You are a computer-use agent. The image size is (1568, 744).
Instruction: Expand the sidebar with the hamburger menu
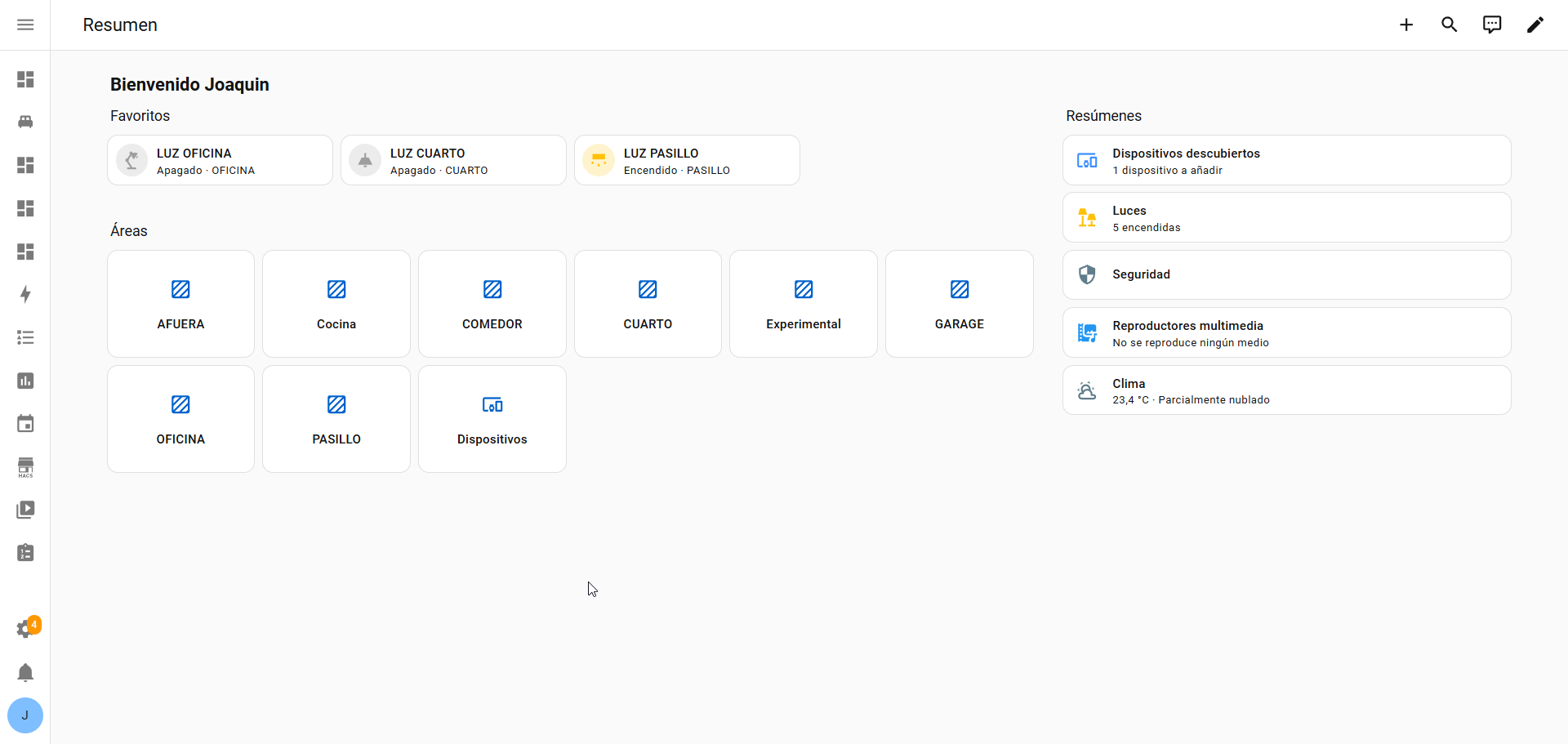[25, 25]
